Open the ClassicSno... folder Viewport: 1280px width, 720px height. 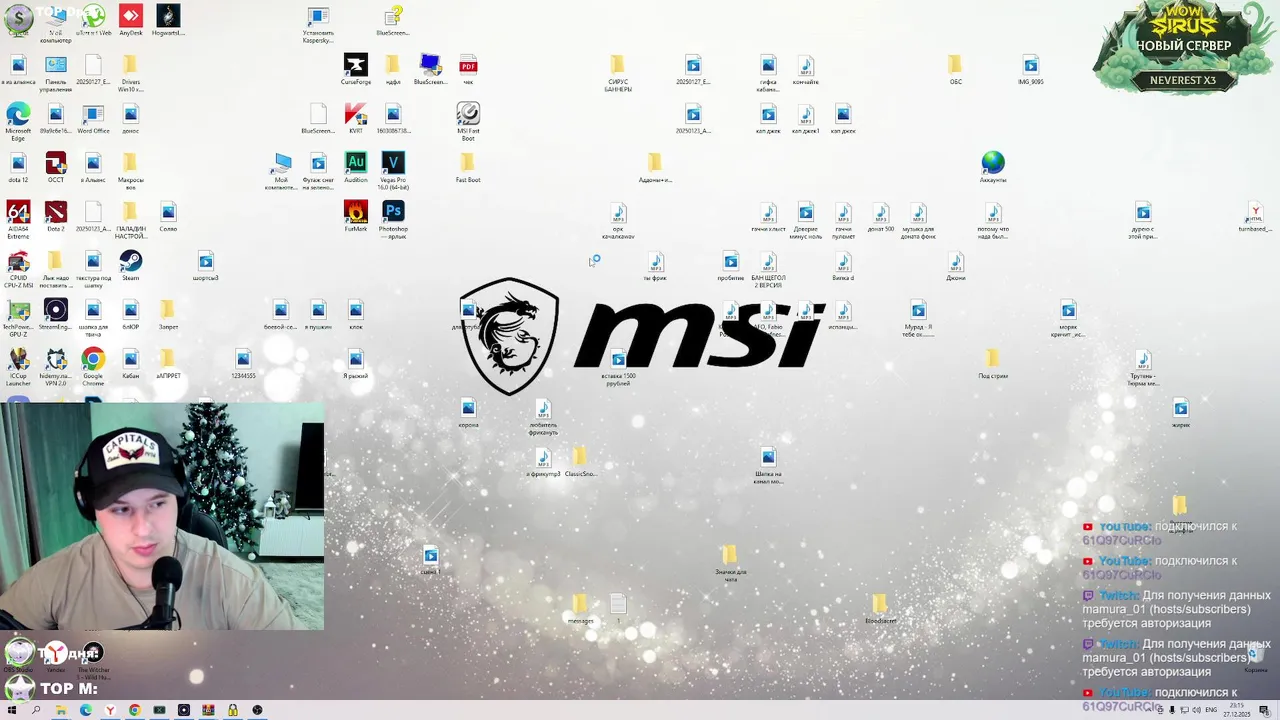(x=580, y=461)
